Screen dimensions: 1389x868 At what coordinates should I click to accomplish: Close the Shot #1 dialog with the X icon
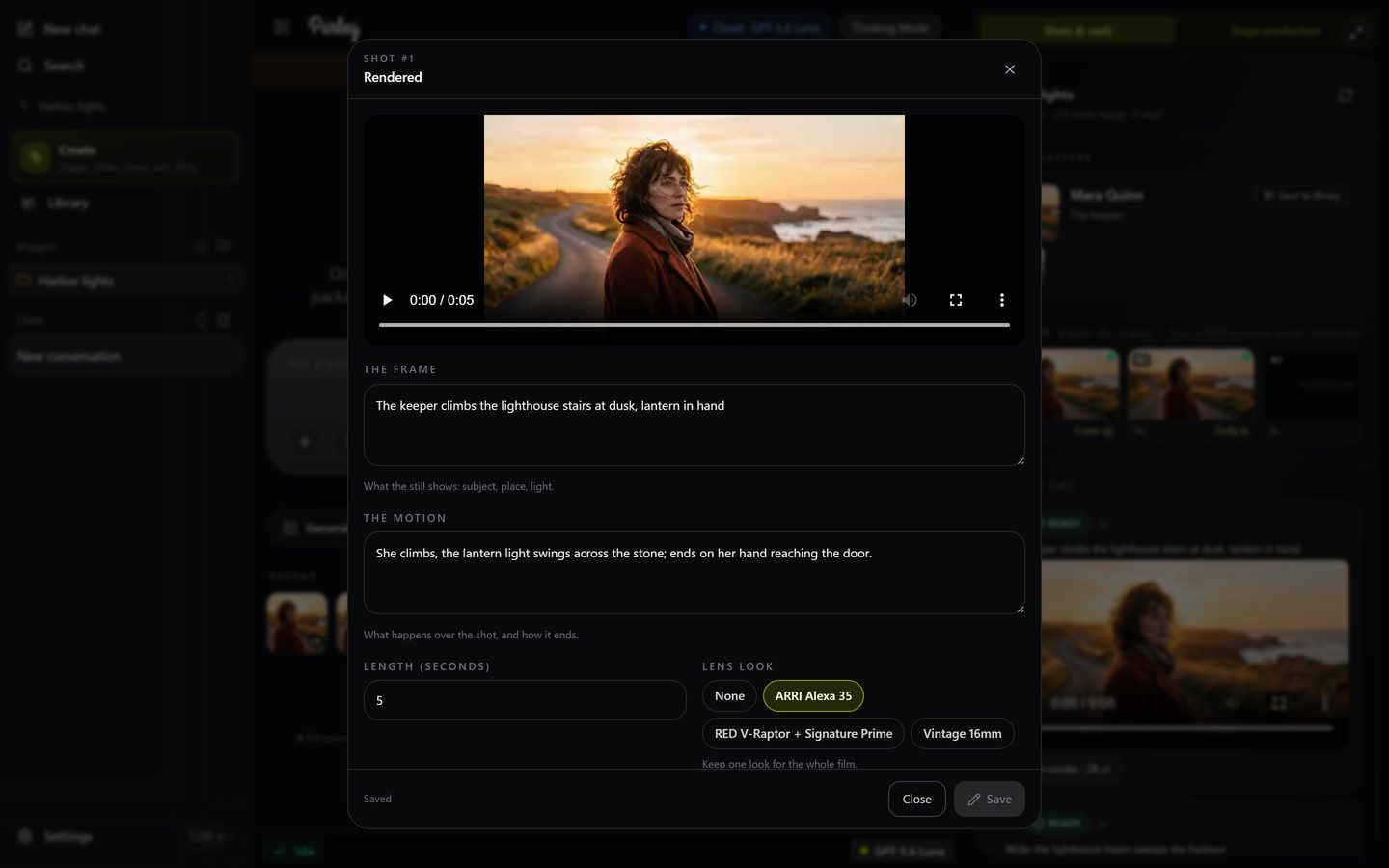point(1010,69)
